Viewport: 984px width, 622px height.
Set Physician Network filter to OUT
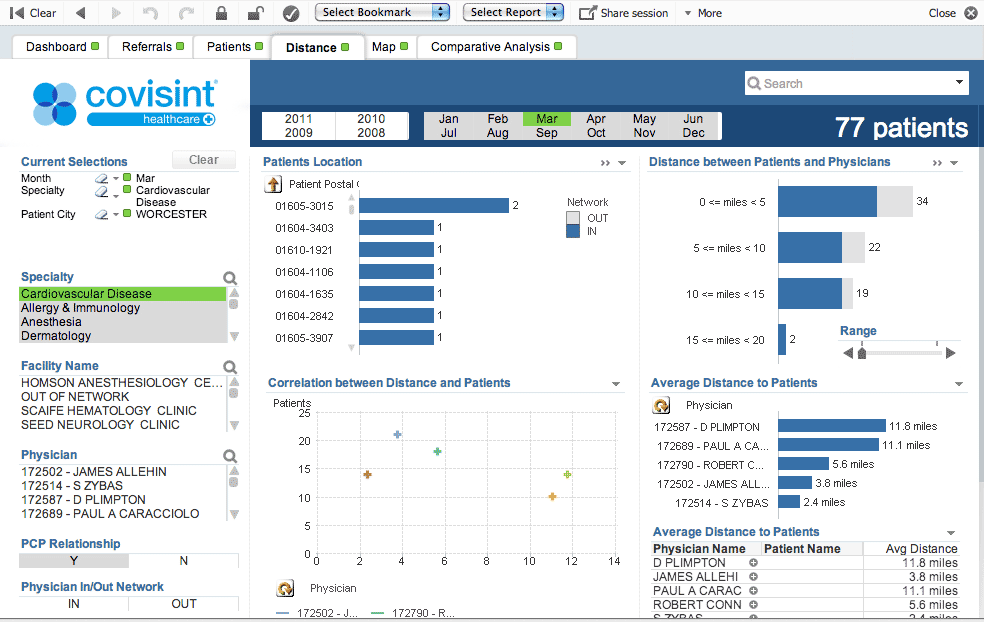(183, 604)
